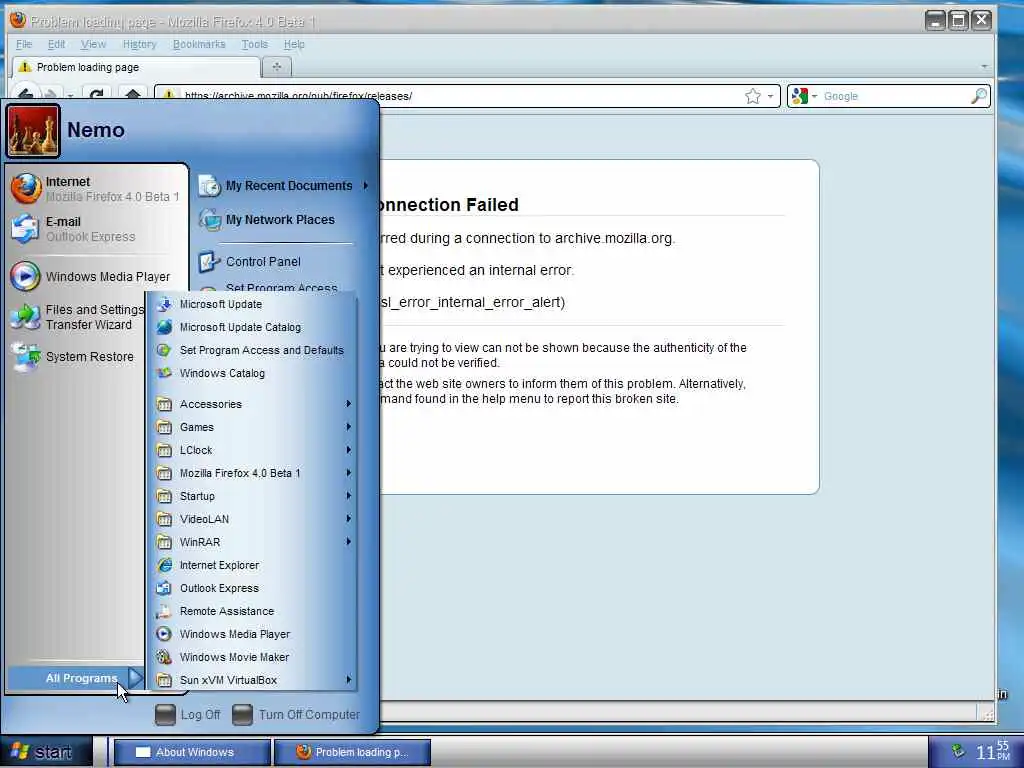The width and height of the screenshot is (1024, 768).
Task: Switch to About Windows taskbar button
Action: coord(193,752)
